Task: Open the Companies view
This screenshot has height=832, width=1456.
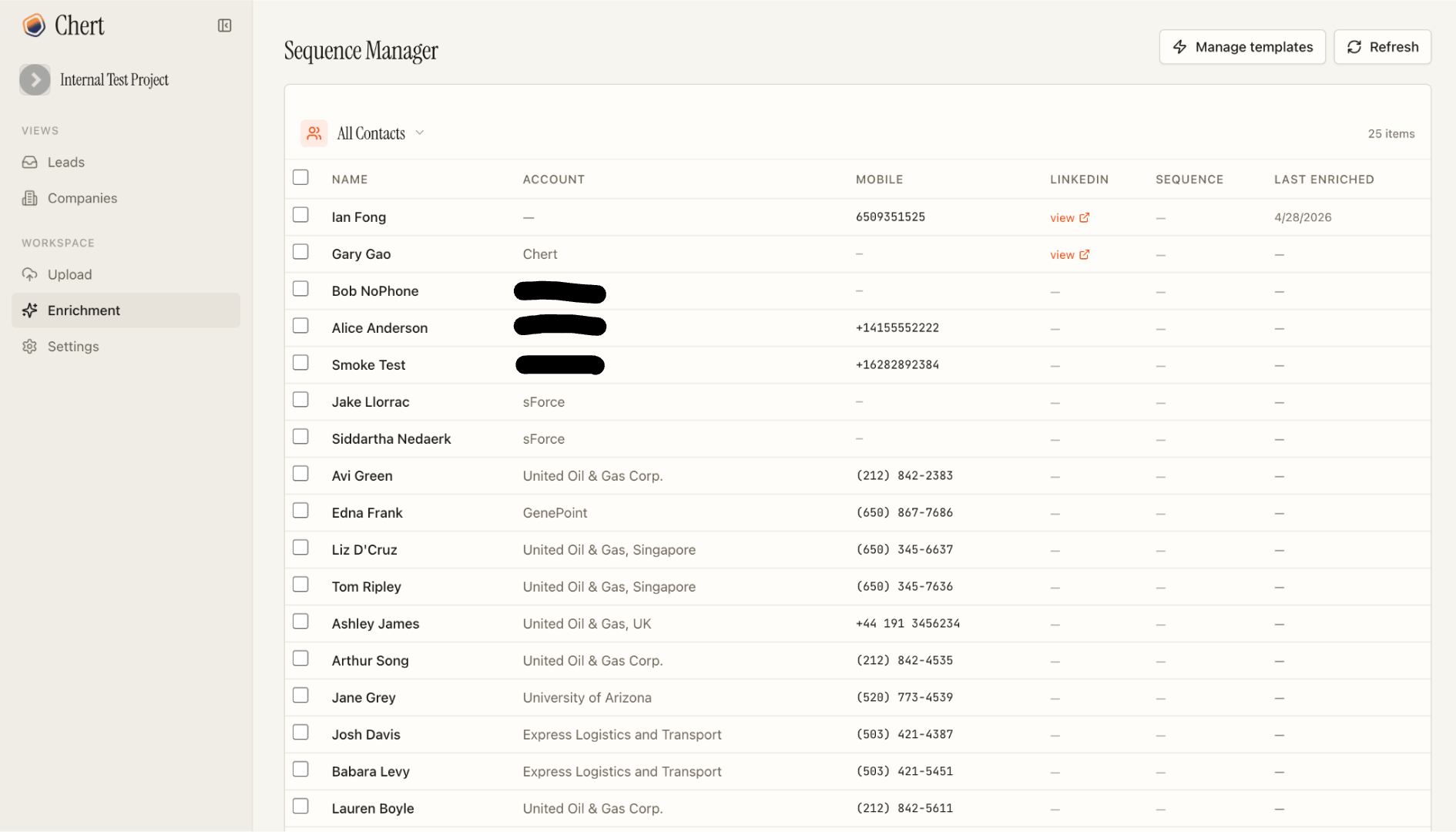Action: pyautogui.click(x=126, y=198)
